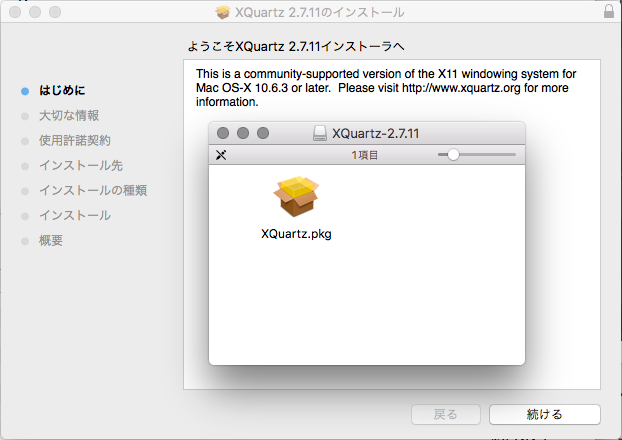Jump to the 概要 step
The height and width of the screenshot is (440, 622).
coord(51,241)
